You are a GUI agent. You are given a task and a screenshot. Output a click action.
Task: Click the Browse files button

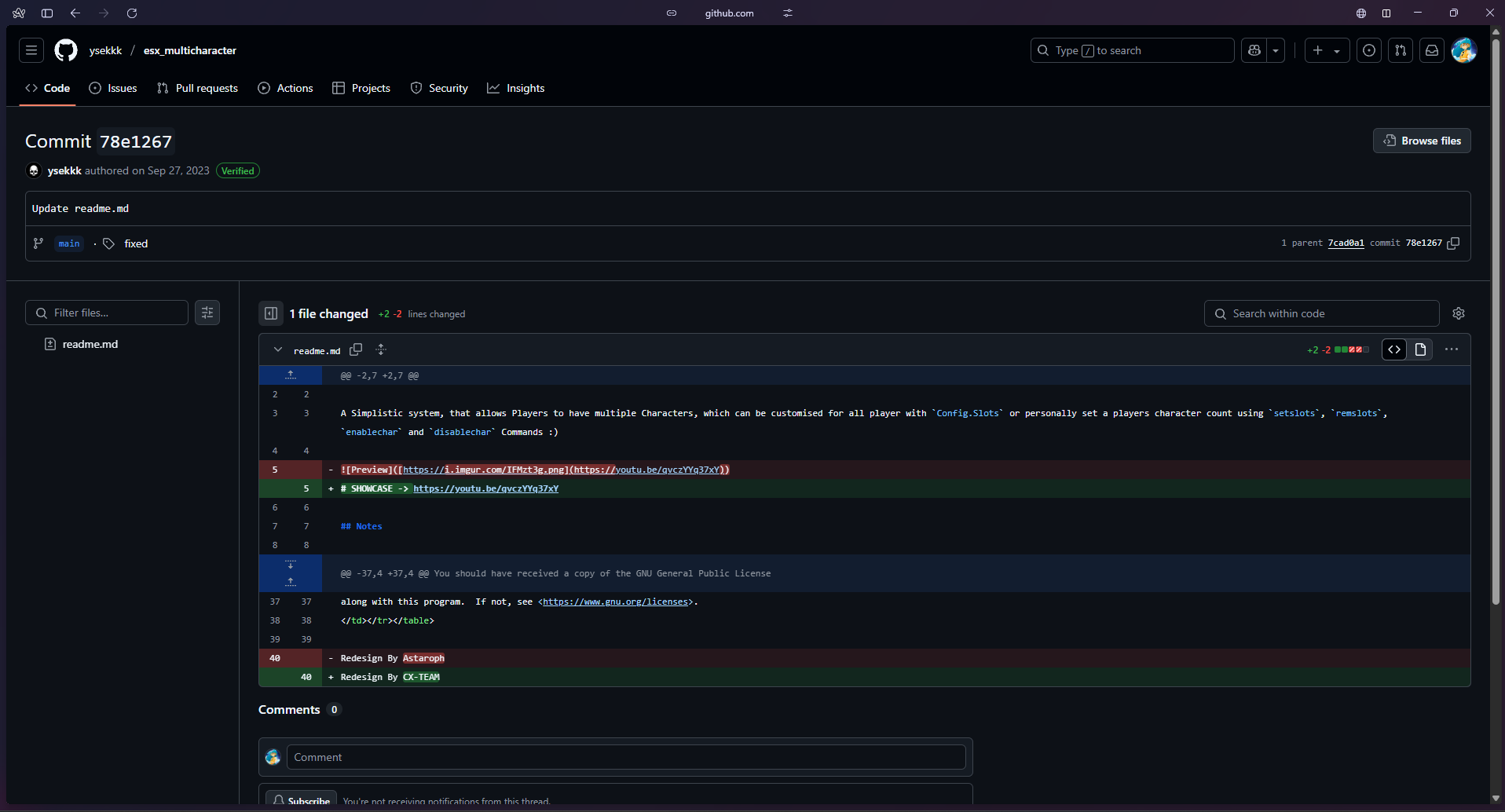coord(1422,141)
